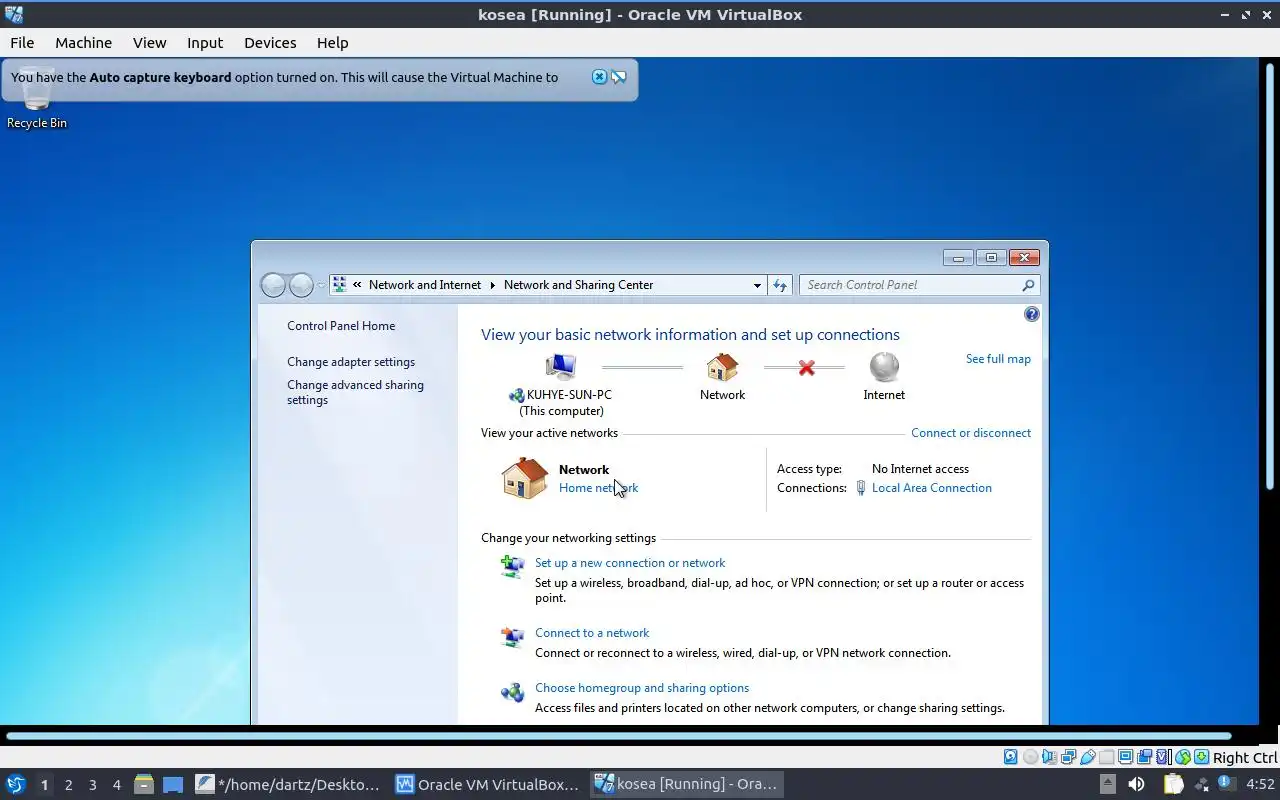
Task: Click VirtualBox optical disk status icon
Action: pyautogui.click(x=1031, y=757)
